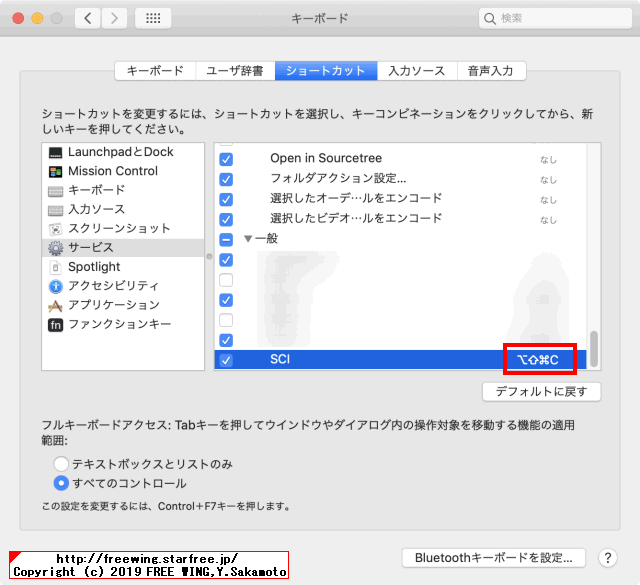Select 選択したオーデ…ルをエンコード row text
This screenshot has height=585, width=640.
[x=356, y=198]
